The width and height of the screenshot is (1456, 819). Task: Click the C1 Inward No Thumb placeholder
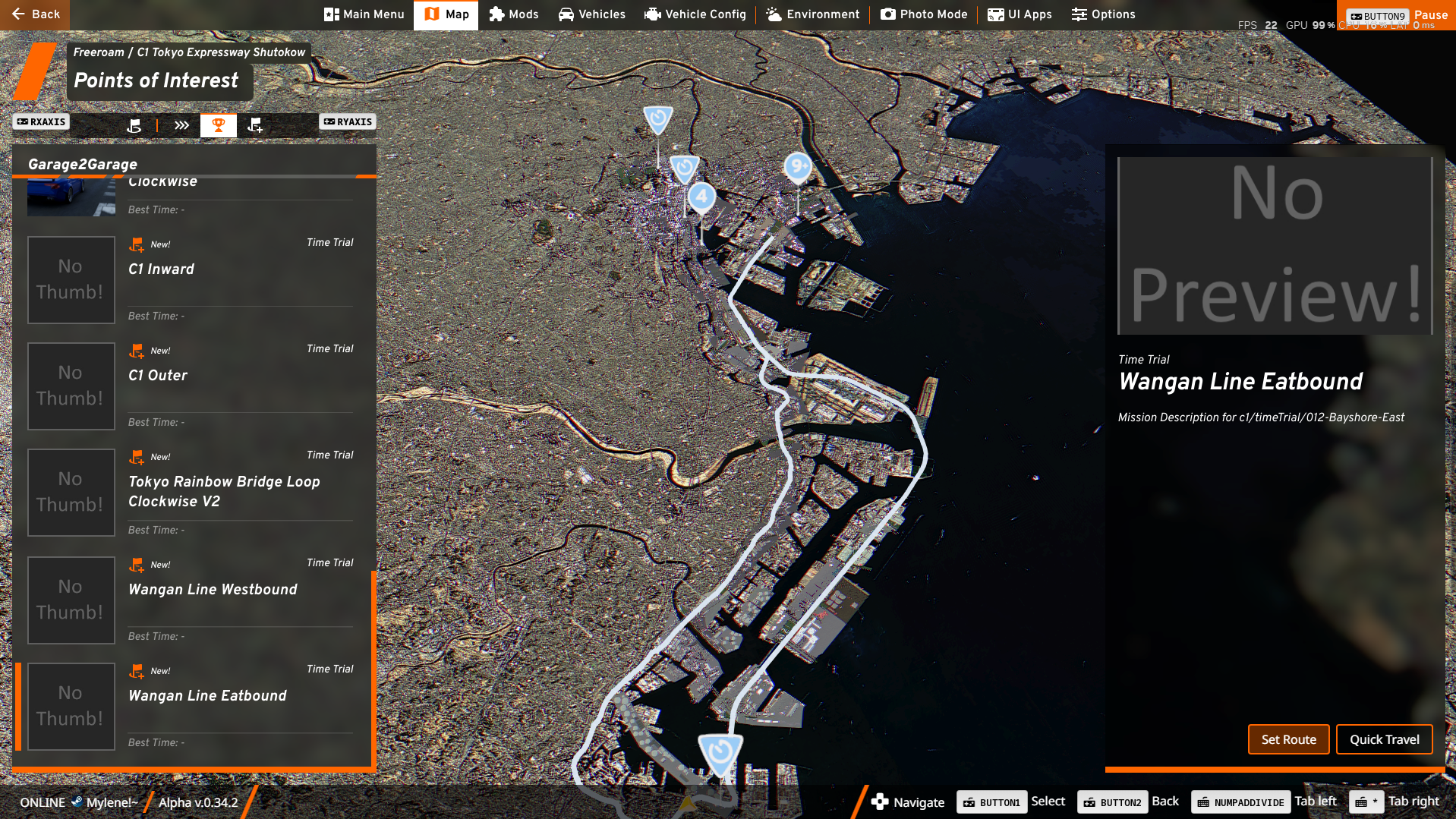[71, 280]
